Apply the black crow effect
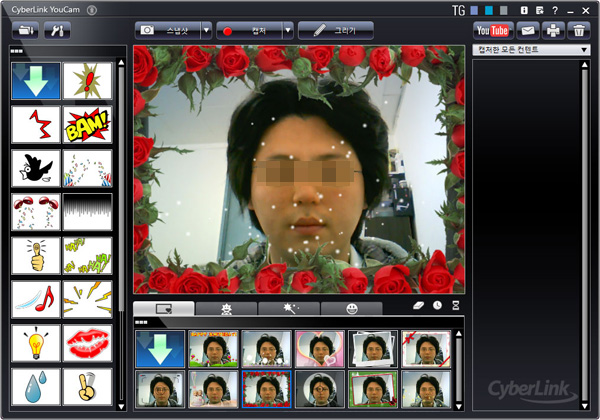The height and width of the screenshot is (420, 600). point(36,168)
